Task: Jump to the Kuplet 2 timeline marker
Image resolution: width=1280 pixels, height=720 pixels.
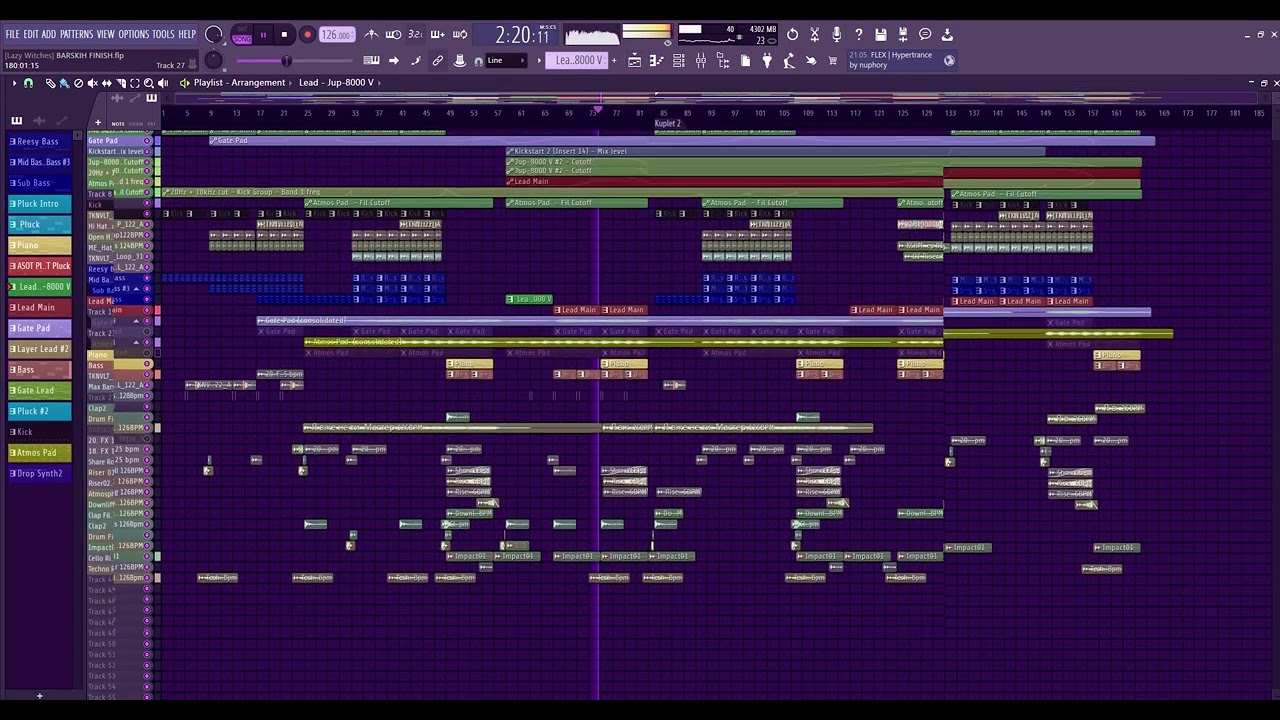Action: [x=668, y=124]
